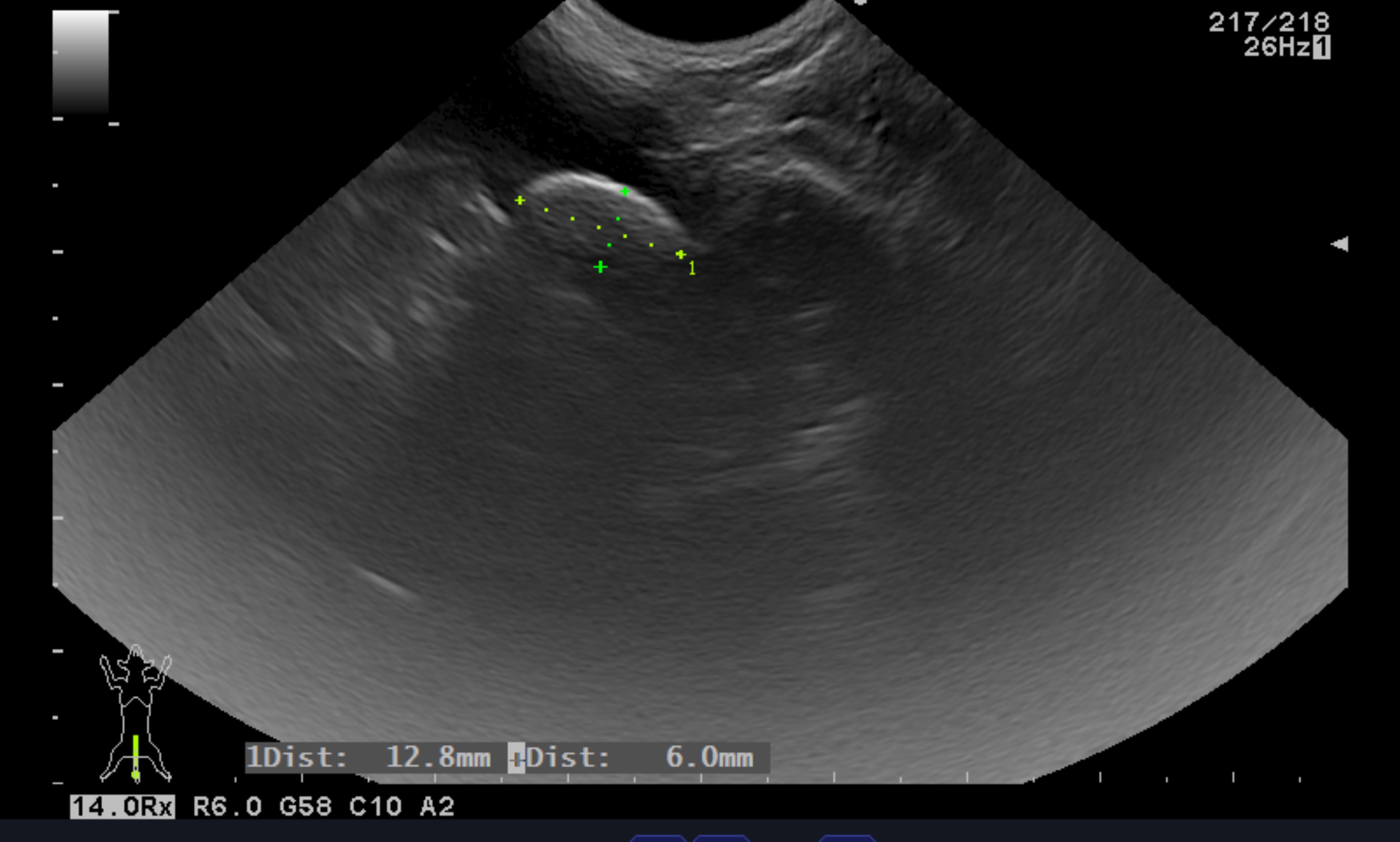Click the 14.0Rx frequency indicator
1400x842 pixels.
(x=123, y=806)
